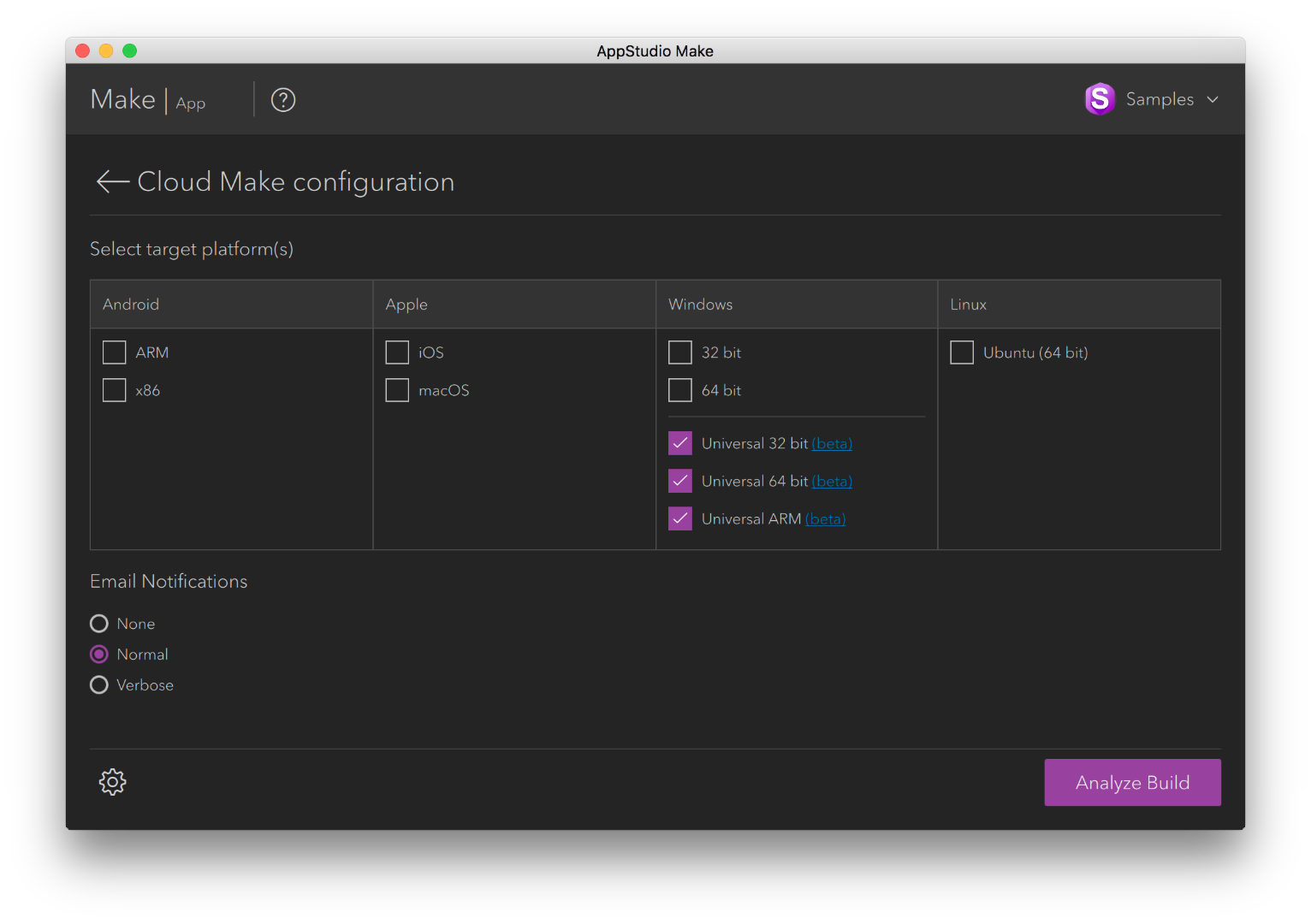Choose Normal email notifications
1311x924 pixels.
coord(99,654)
